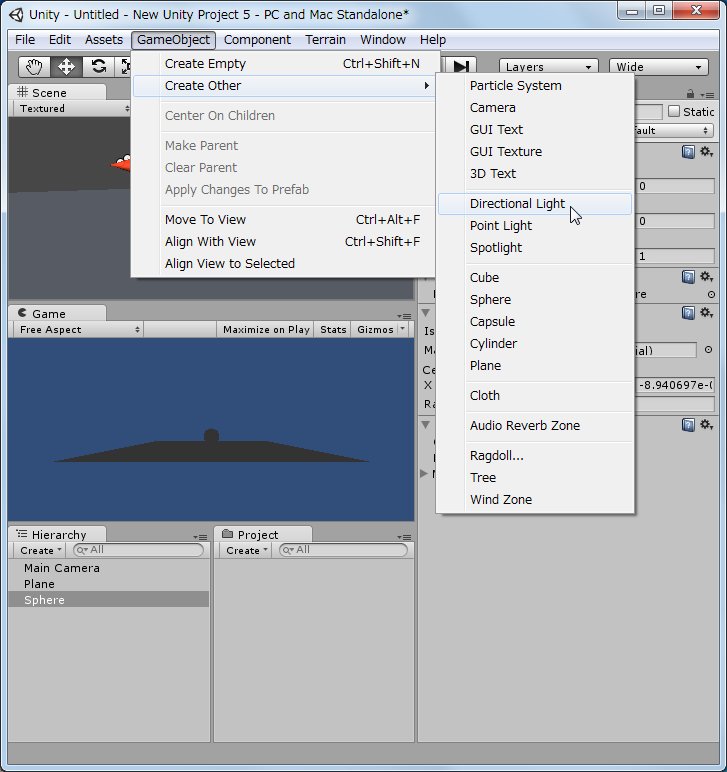
Task: Open the Transform component's help book icon
Action: 689,152
